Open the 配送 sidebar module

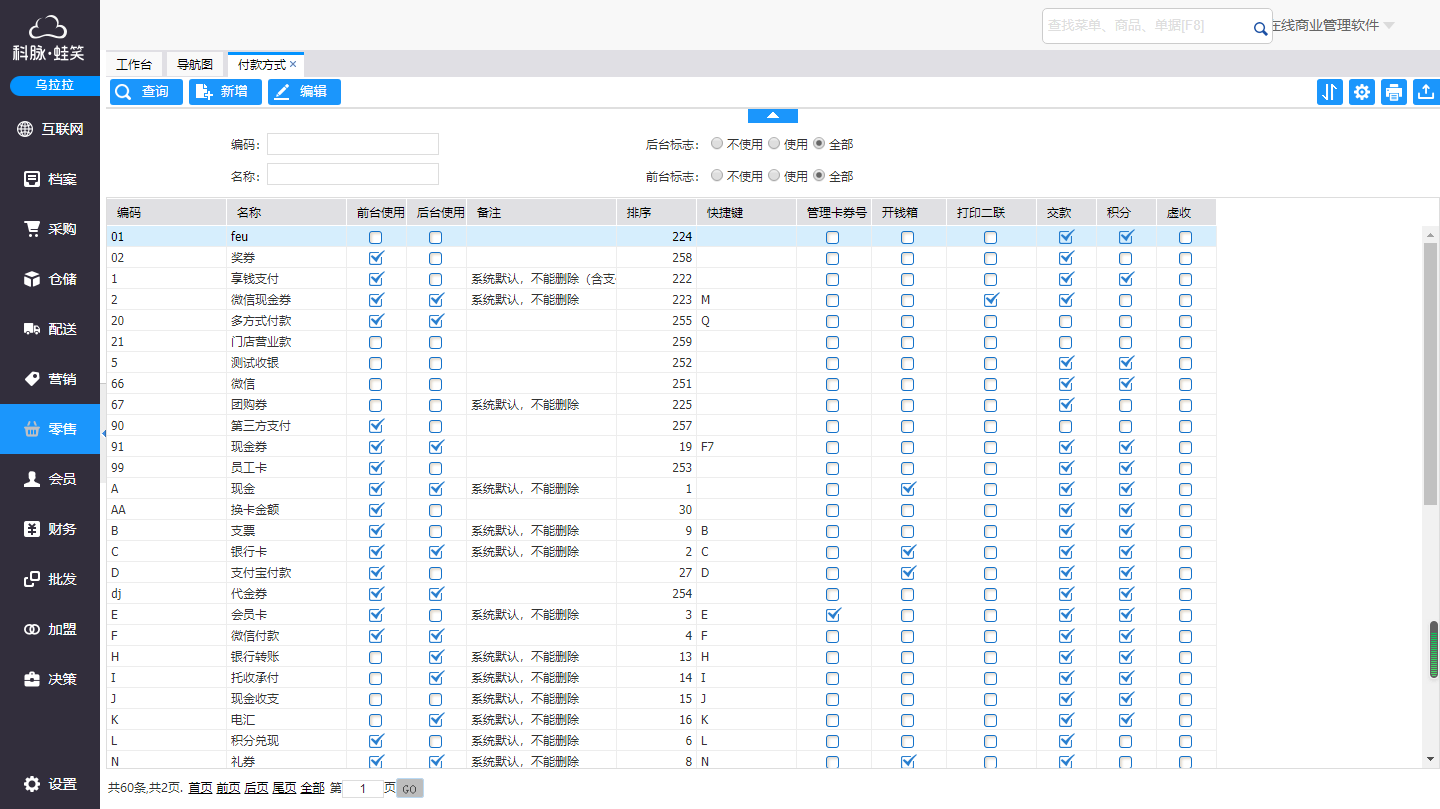pyautogui.click(x=50, y=329)
